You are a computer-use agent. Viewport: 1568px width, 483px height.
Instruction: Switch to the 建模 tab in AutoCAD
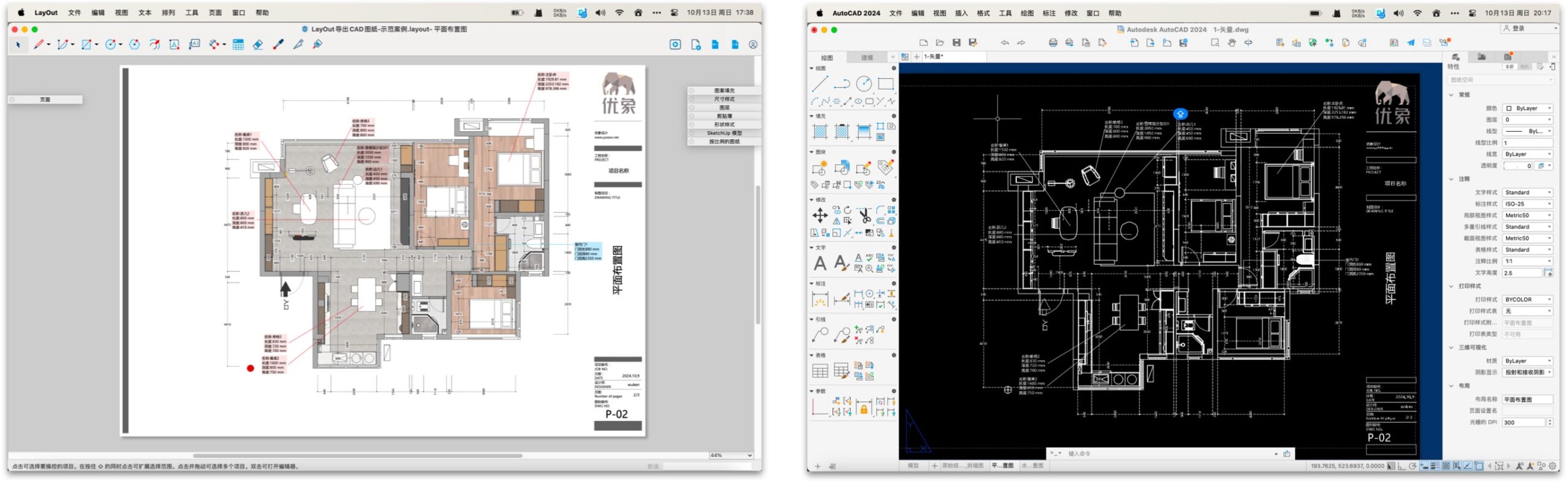(x=867, y=58)
